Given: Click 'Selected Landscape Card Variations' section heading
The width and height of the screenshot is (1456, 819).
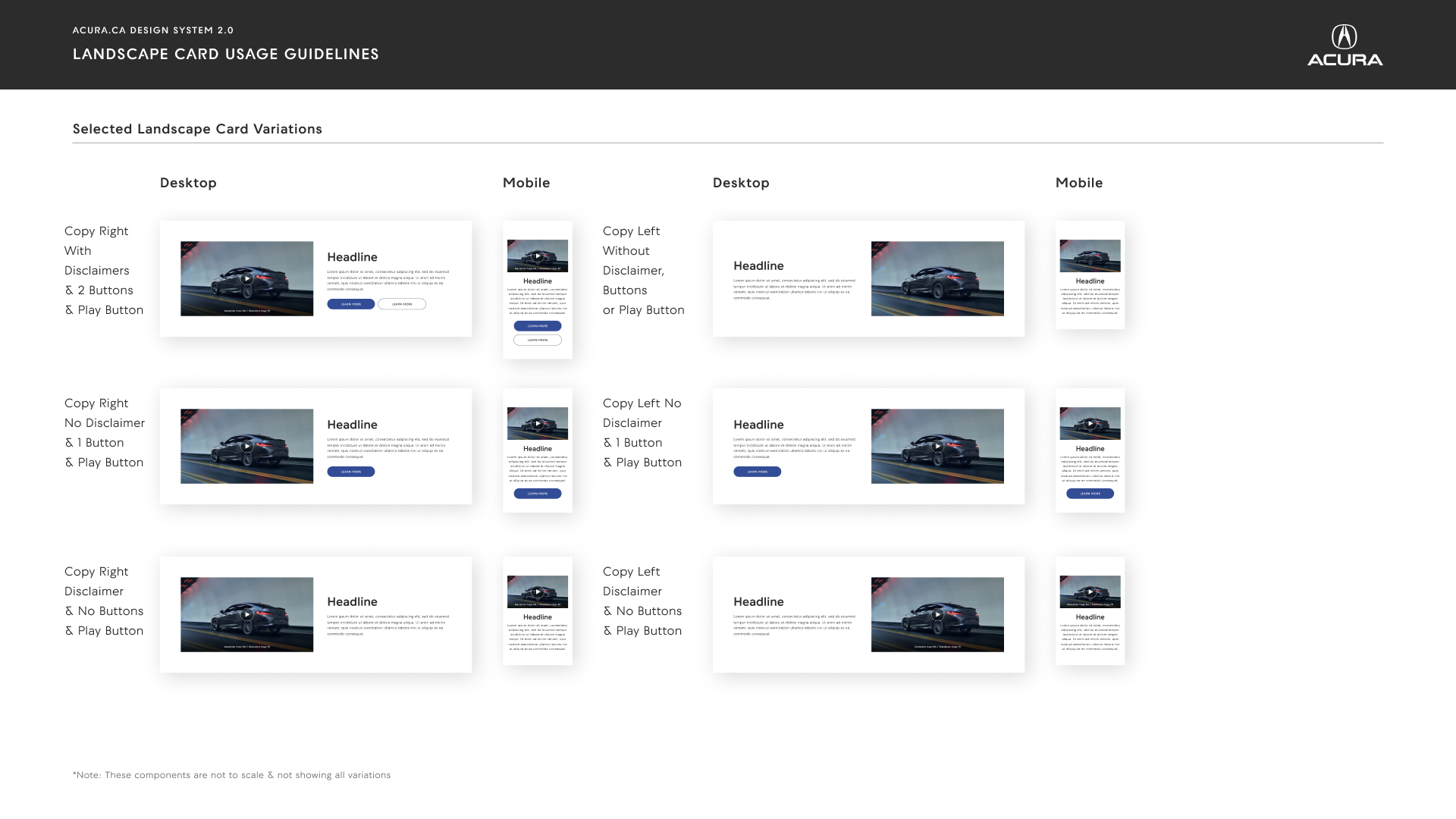Looking at the screenshot, I should coord(197,129).
